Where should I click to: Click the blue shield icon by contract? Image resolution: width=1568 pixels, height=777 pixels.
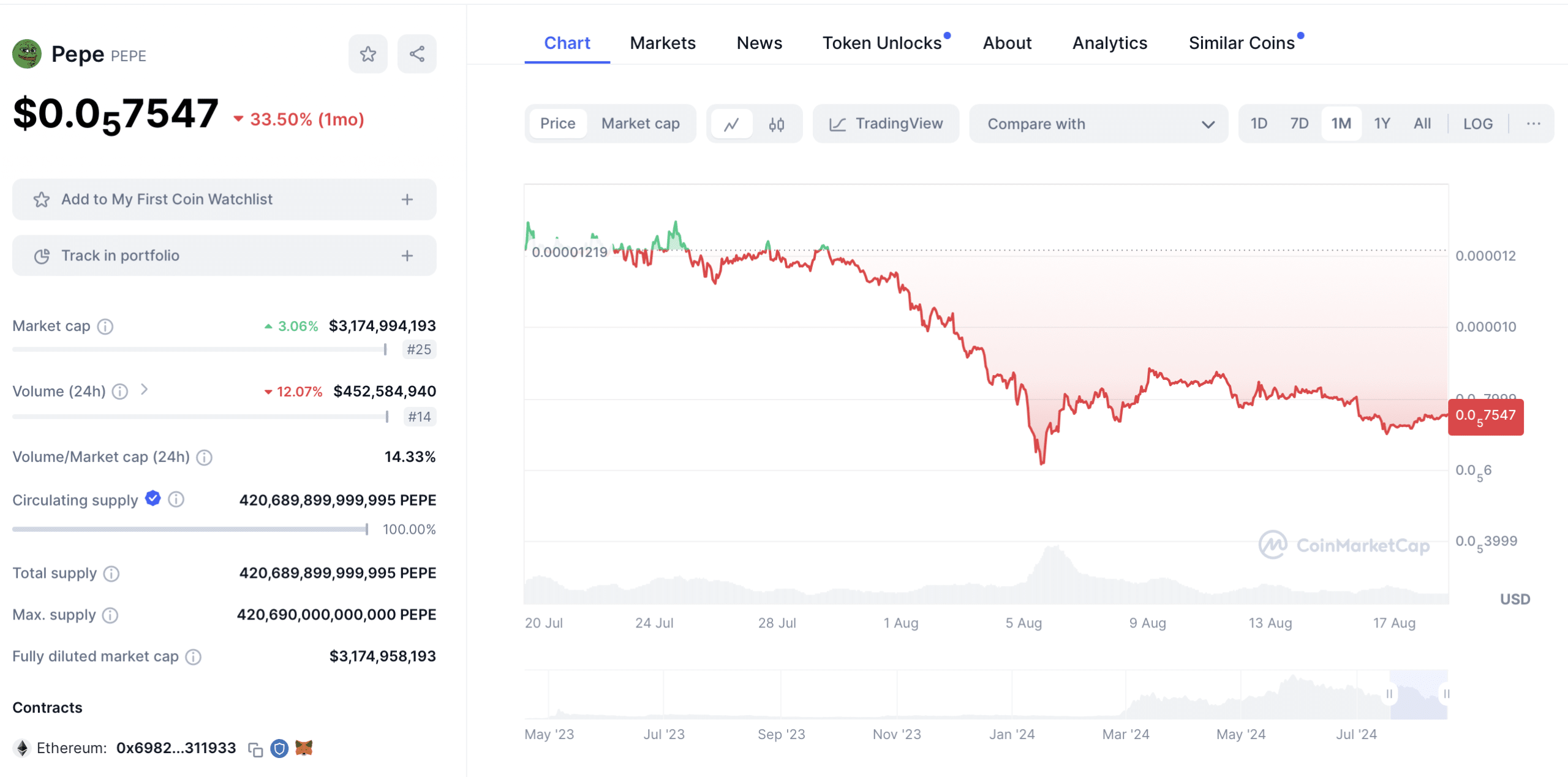point(279,748)
